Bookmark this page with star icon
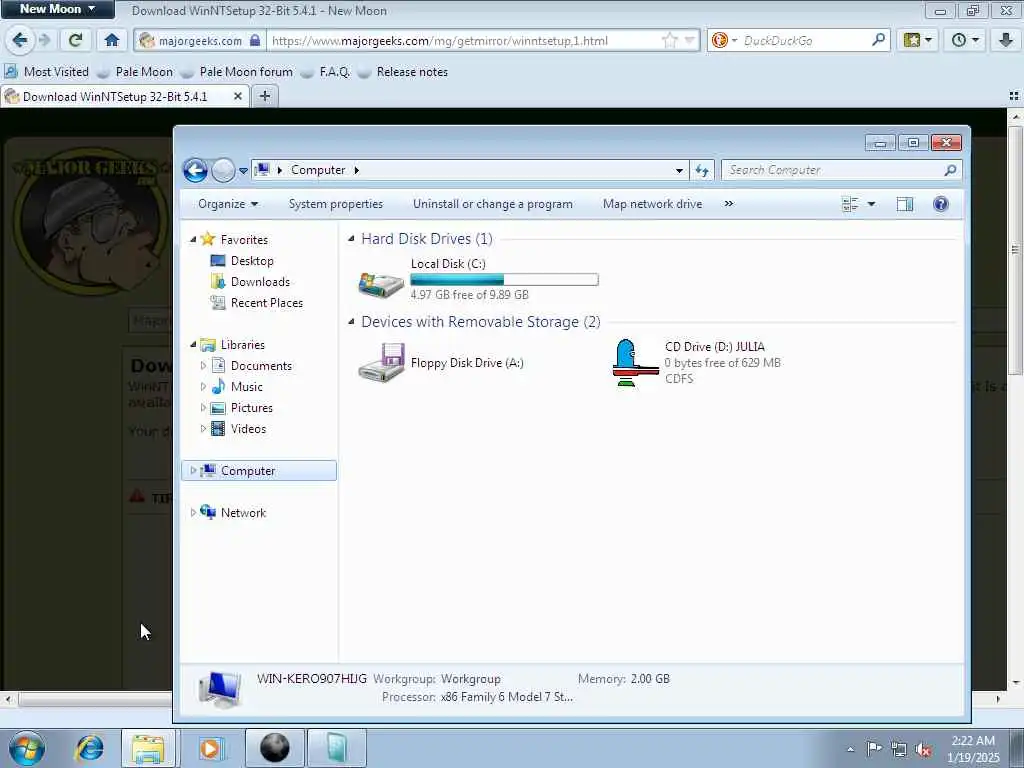 click(669, 40)
